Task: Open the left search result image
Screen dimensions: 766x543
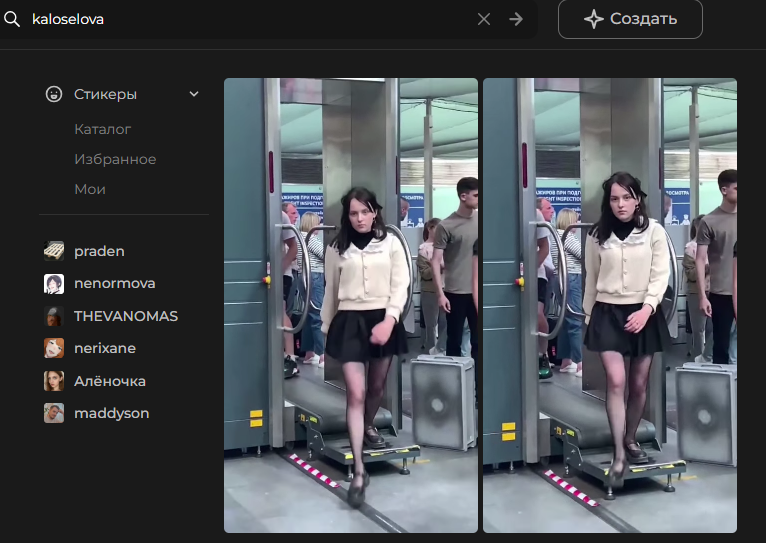Action: click(x=351, y=305)
